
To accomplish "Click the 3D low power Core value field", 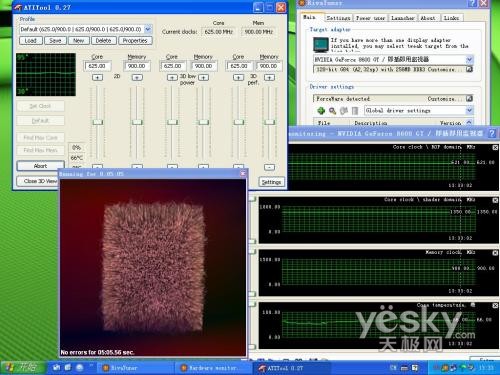I will (173, 66).
